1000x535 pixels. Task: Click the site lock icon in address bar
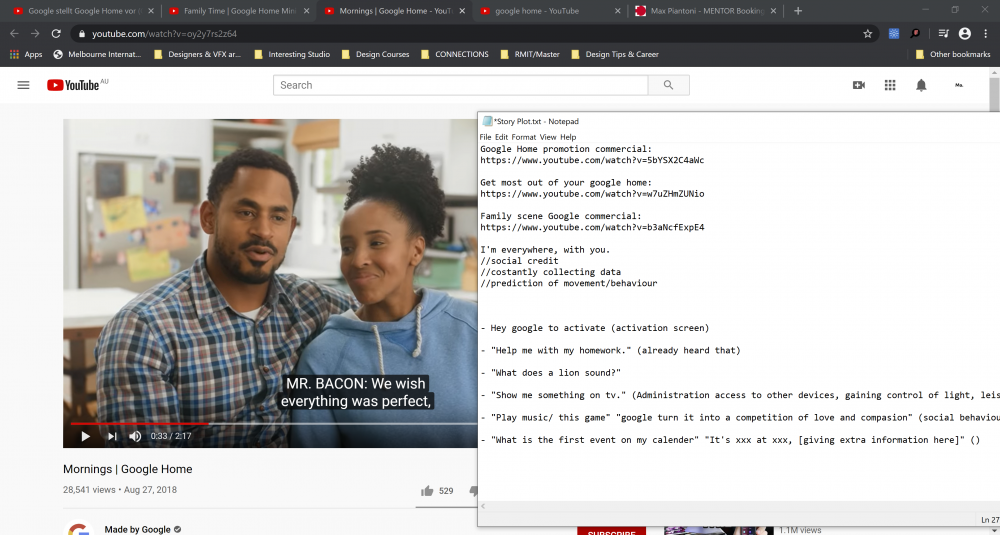pos(81,34)
